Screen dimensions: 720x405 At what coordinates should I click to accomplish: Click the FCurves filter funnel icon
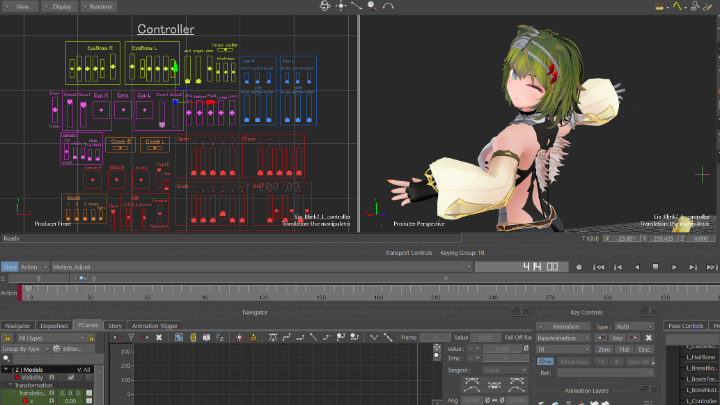tap(131, 338)
